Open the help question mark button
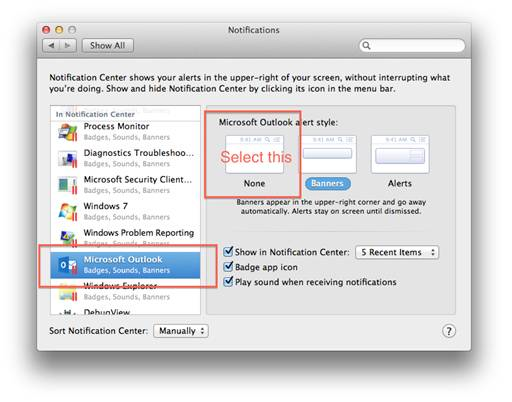The width and height of the screenshot is (512, 402). (449, 331)
